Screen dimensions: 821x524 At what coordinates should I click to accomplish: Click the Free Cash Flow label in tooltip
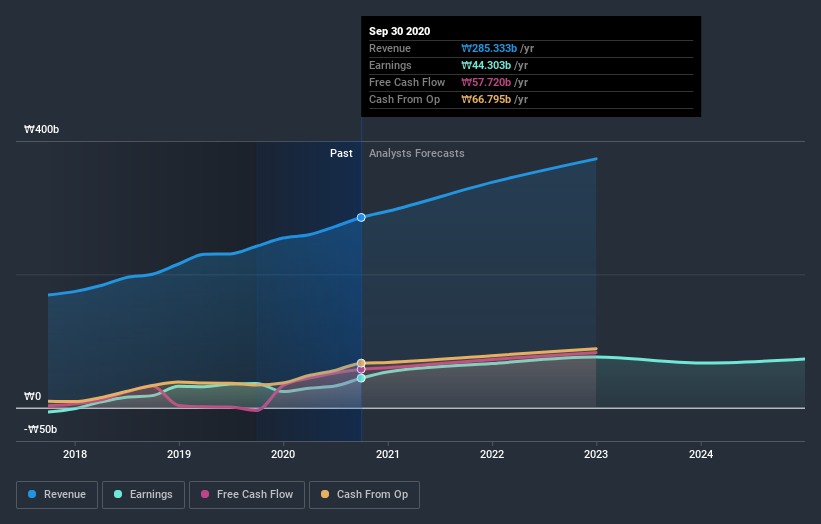pyautogui.click(x=407, y=82)
